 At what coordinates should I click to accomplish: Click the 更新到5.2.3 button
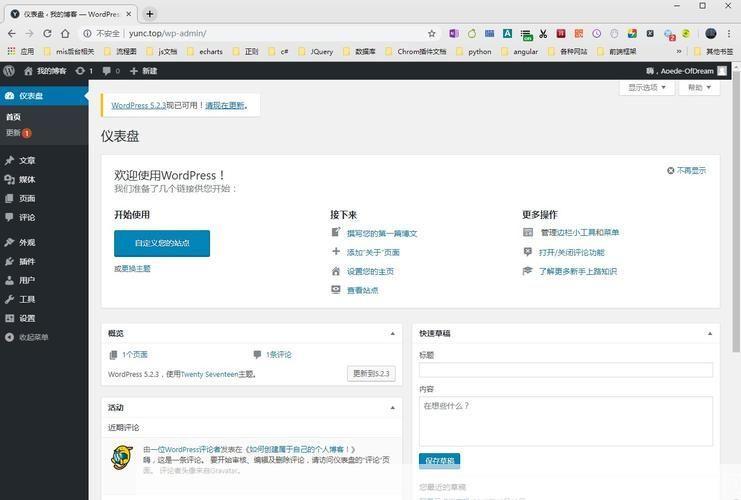371,374
